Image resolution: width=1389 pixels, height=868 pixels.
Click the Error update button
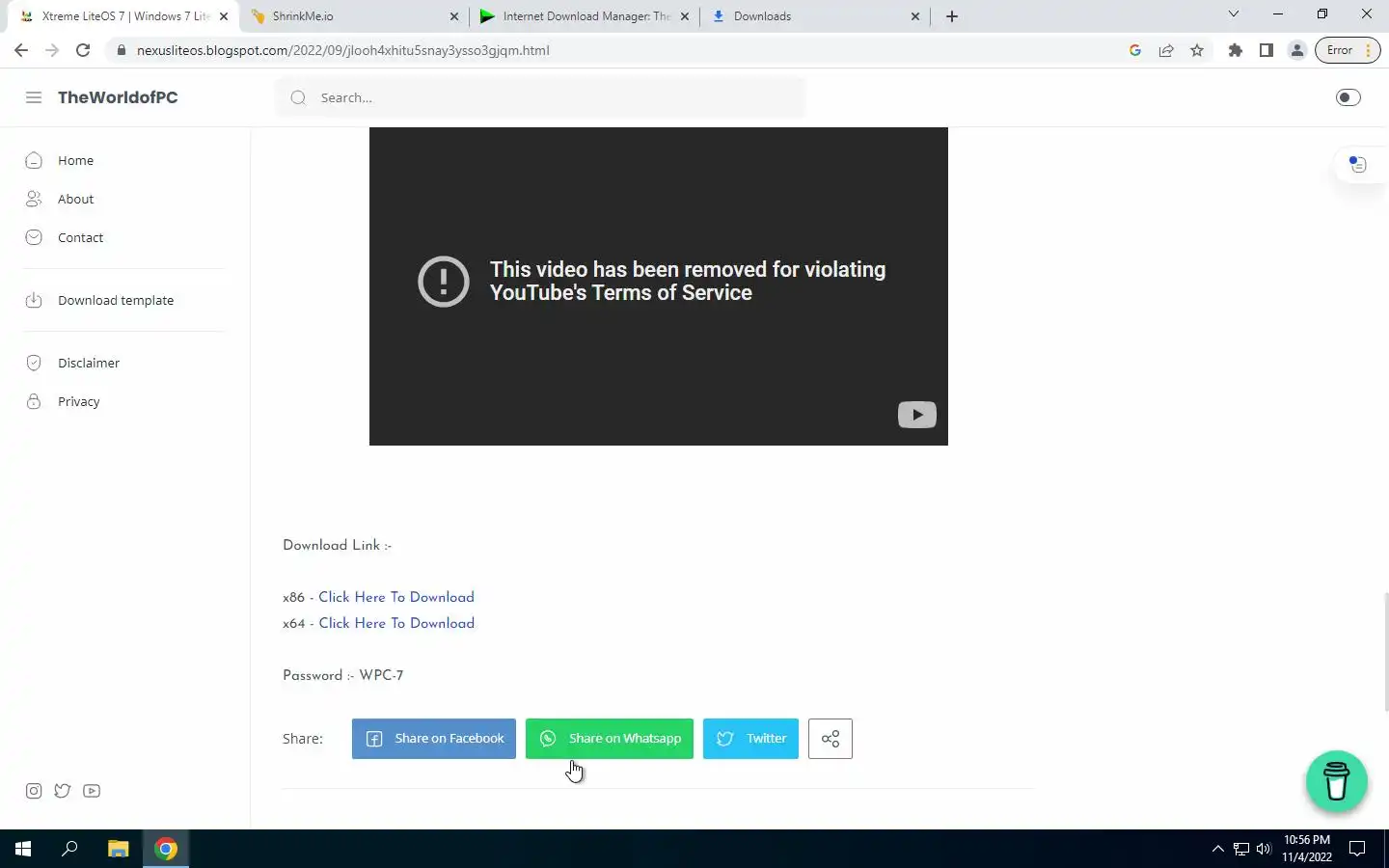(1348, 50)
